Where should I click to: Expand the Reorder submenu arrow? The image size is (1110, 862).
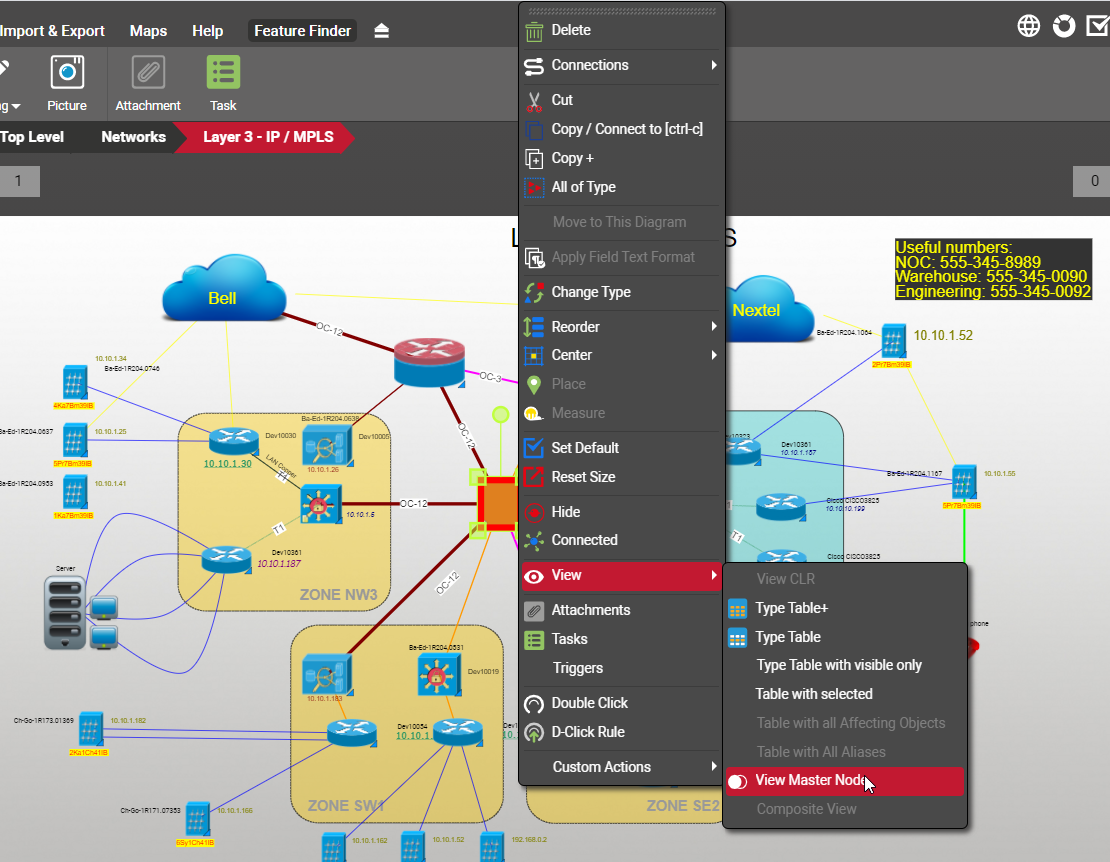(x=714, y=327)
